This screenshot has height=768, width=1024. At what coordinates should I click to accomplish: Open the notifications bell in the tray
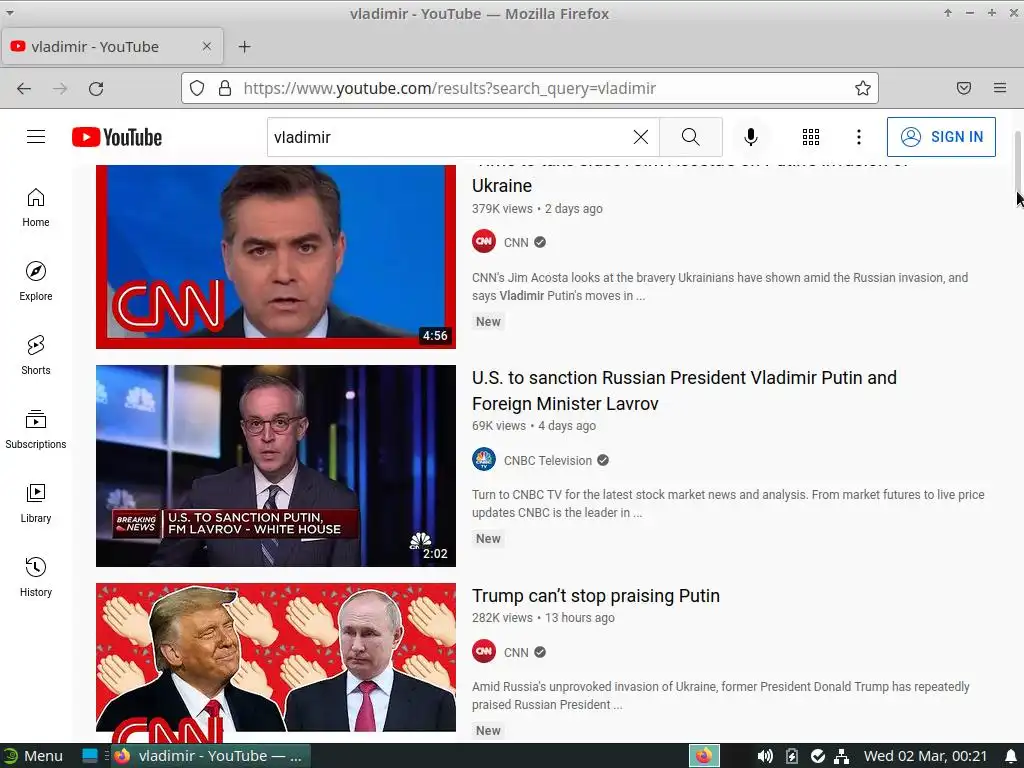point(1010,756)
